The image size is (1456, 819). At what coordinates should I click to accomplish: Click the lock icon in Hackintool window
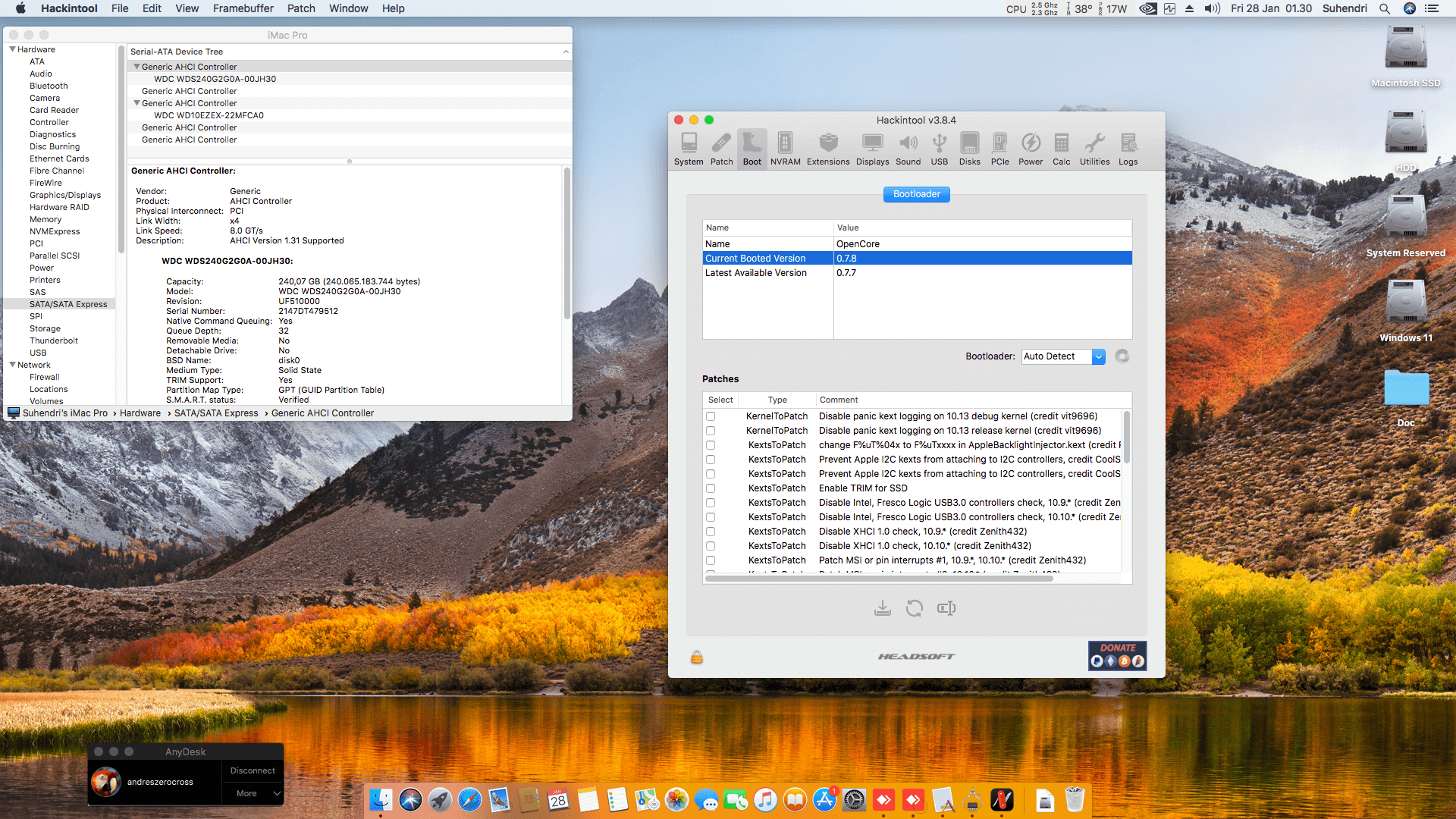[x=696, y=657]
